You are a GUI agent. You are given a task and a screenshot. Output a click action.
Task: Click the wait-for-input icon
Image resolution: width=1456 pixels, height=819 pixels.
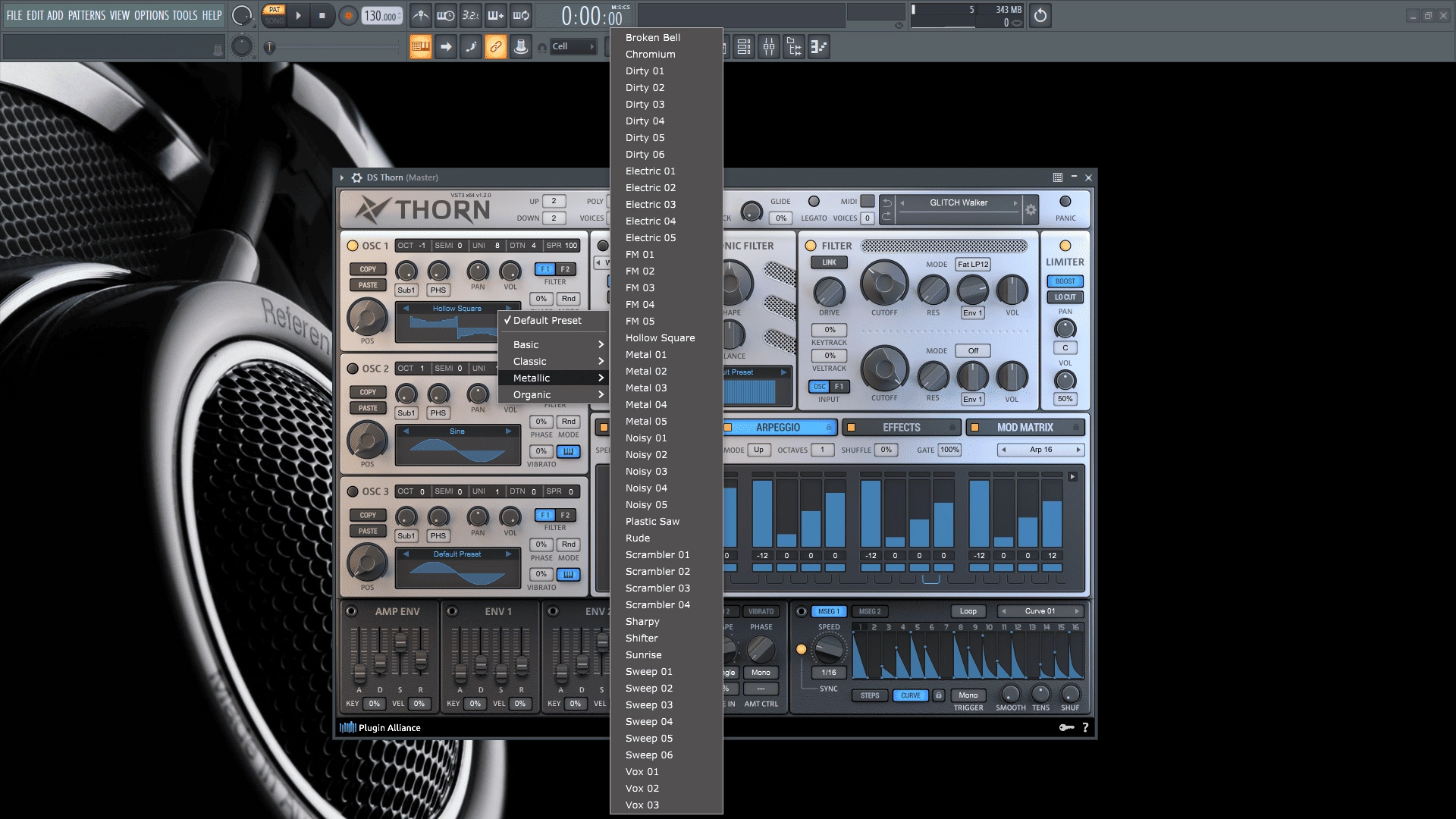pos(446,15)
